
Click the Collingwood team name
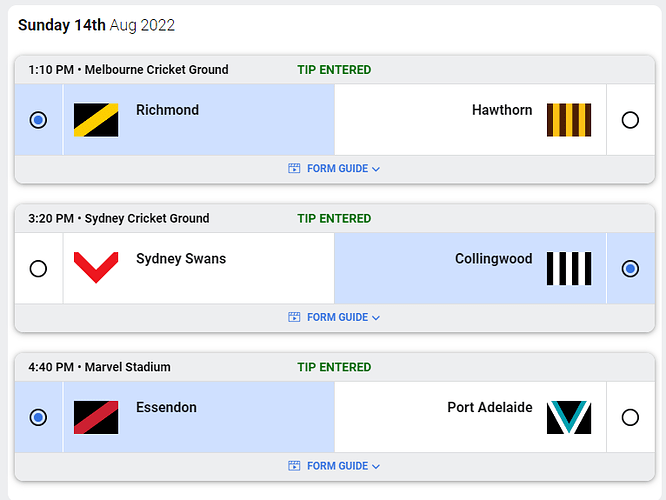(x=494, y=259)
